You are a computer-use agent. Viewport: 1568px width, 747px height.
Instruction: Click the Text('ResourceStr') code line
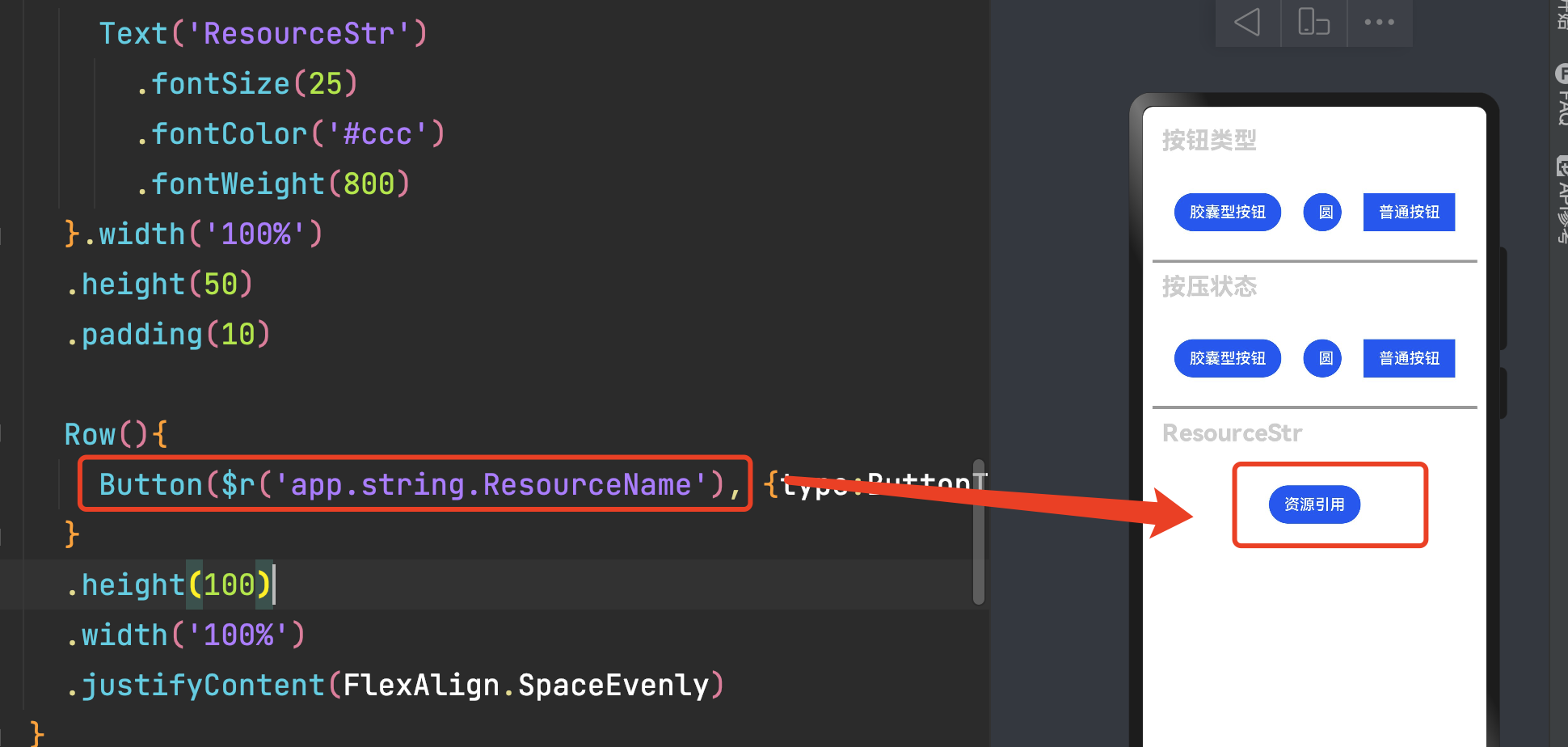click(x=263, y=34)
